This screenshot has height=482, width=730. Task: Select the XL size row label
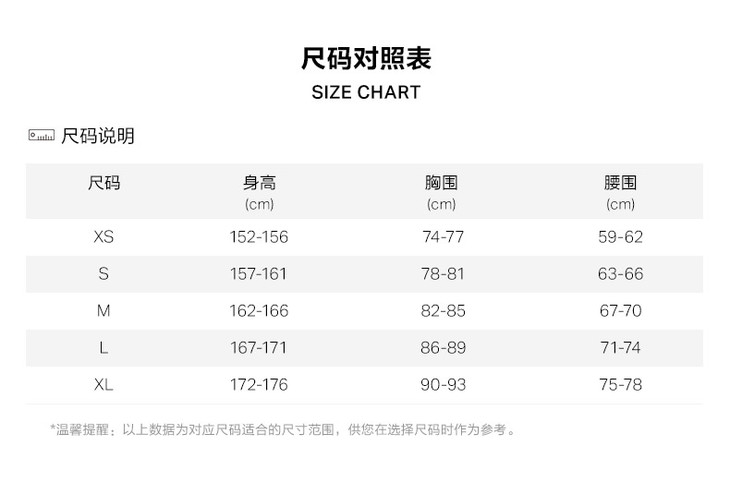104,385
